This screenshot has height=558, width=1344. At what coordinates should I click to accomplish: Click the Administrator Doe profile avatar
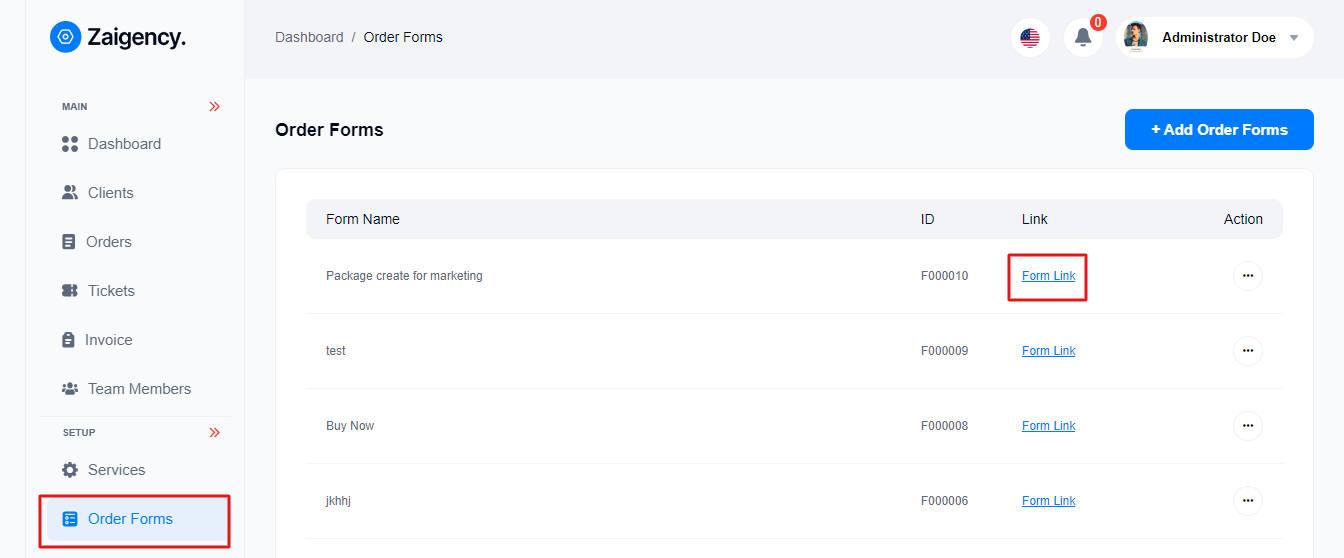click(1135, 37)
